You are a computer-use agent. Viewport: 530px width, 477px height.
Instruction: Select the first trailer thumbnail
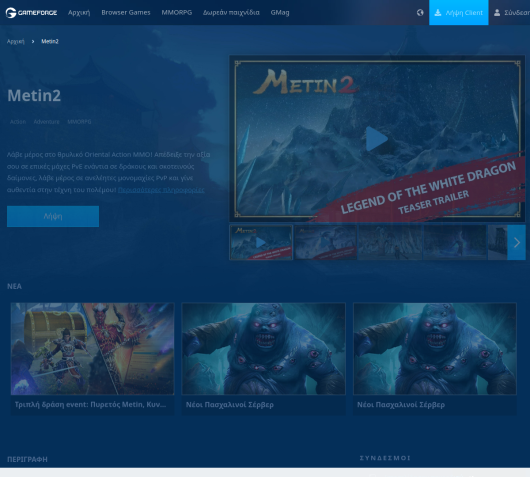click(x=261, y=242)
